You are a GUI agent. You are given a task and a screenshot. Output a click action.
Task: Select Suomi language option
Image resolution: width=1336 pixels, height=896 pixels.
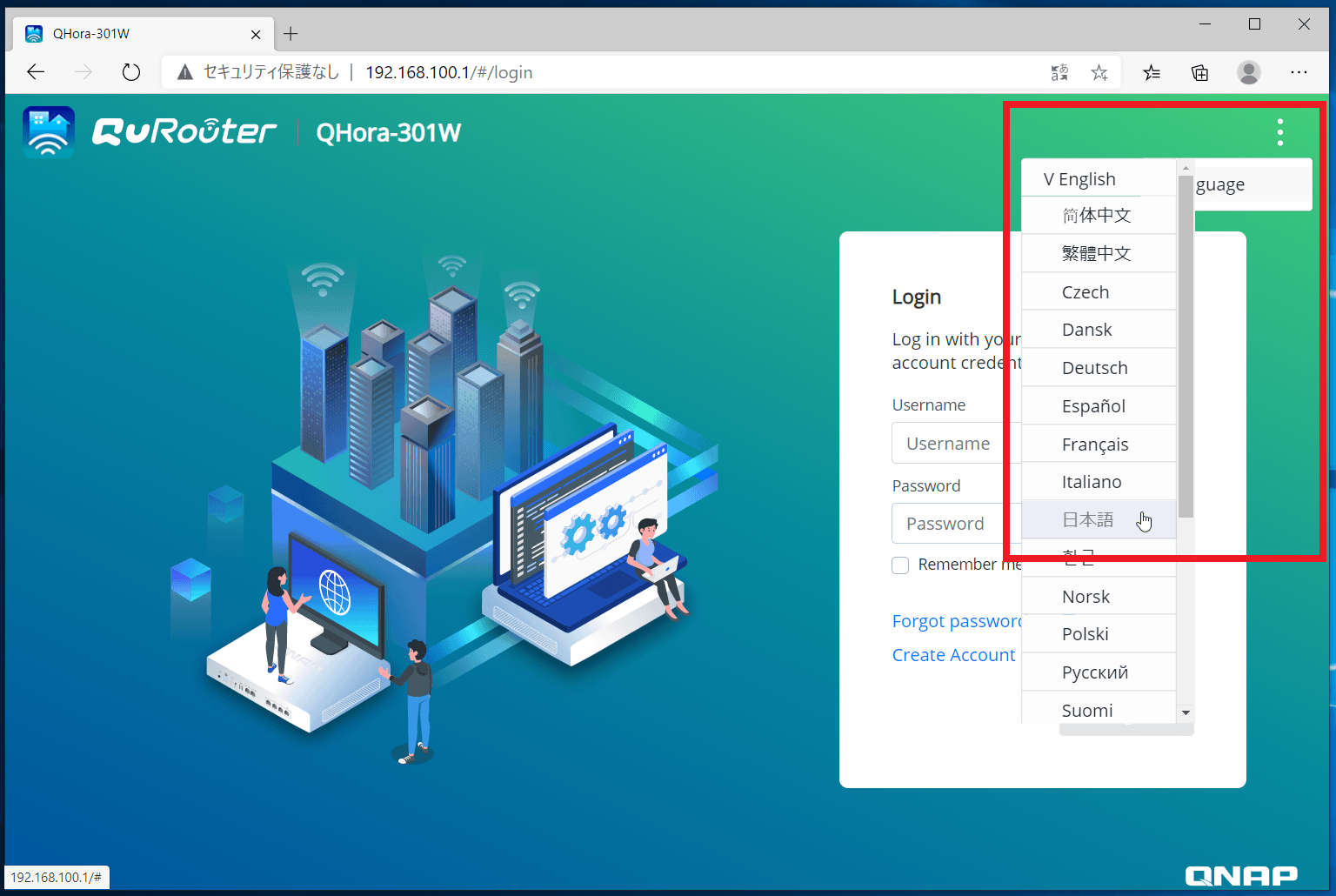[1099, 710]
